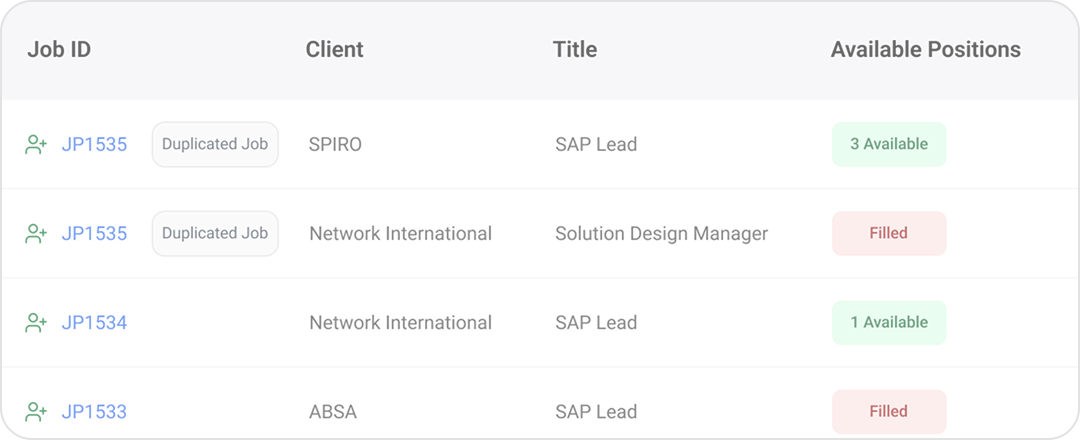Select the add-person icon next to JP1533

36,412
